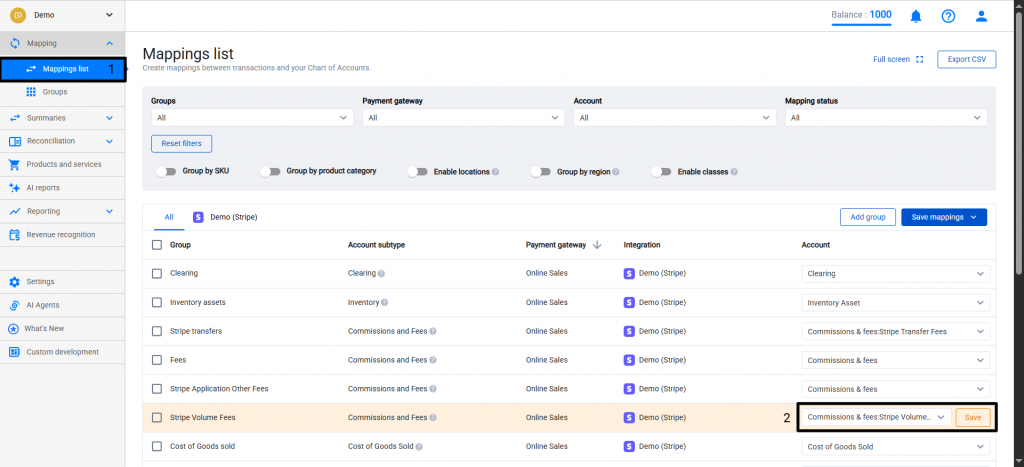Switch to the Demo (Stripe) tab

pos(225,216)
